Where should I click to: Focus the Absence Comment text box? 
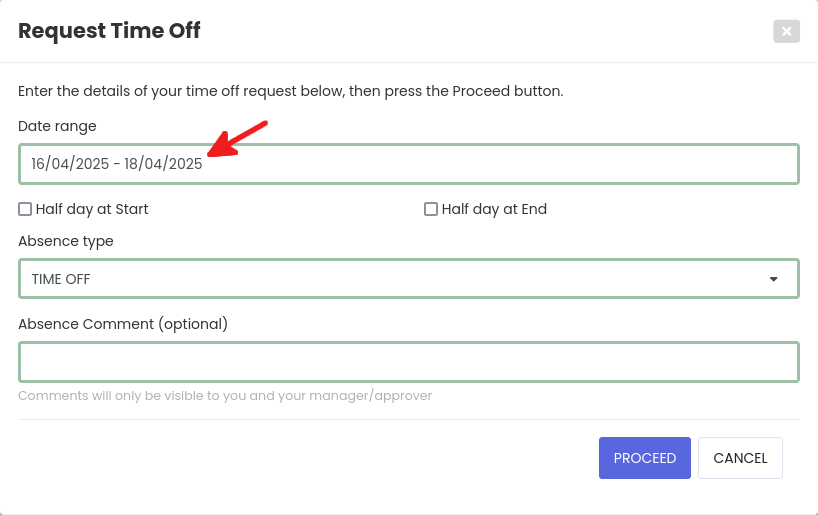point(408,362)
